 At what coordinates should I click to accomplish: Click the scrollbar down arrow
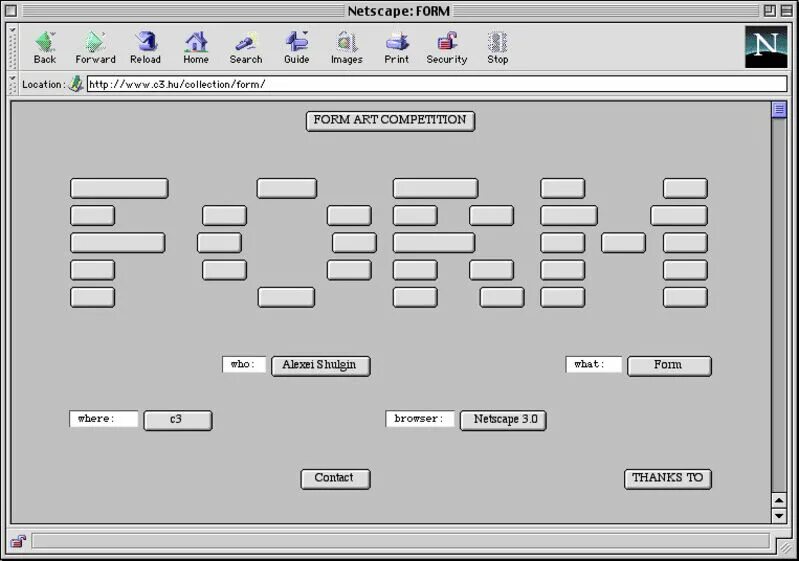[779, 515]
